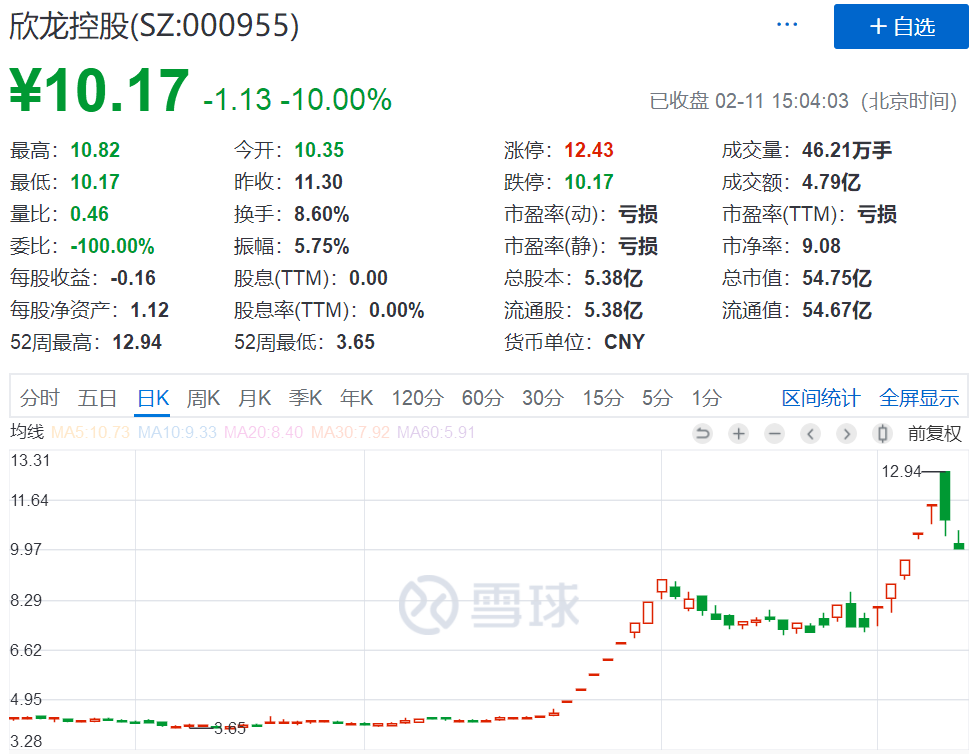Viewport: 972px width, 754px height.
Task: Click the 52周最高 value 12.94
Action: coord(137,342)
